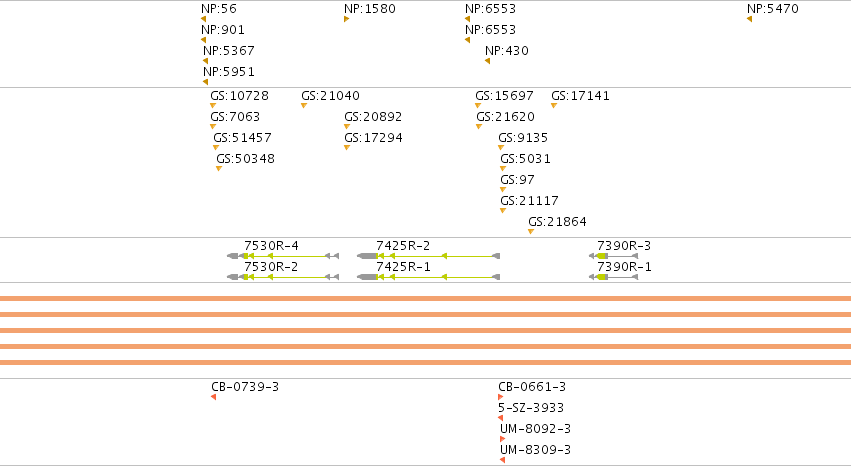Select the GS:21040 label
Image resolution: width=851 pixels, height=466 pixels.
point(330,96)
